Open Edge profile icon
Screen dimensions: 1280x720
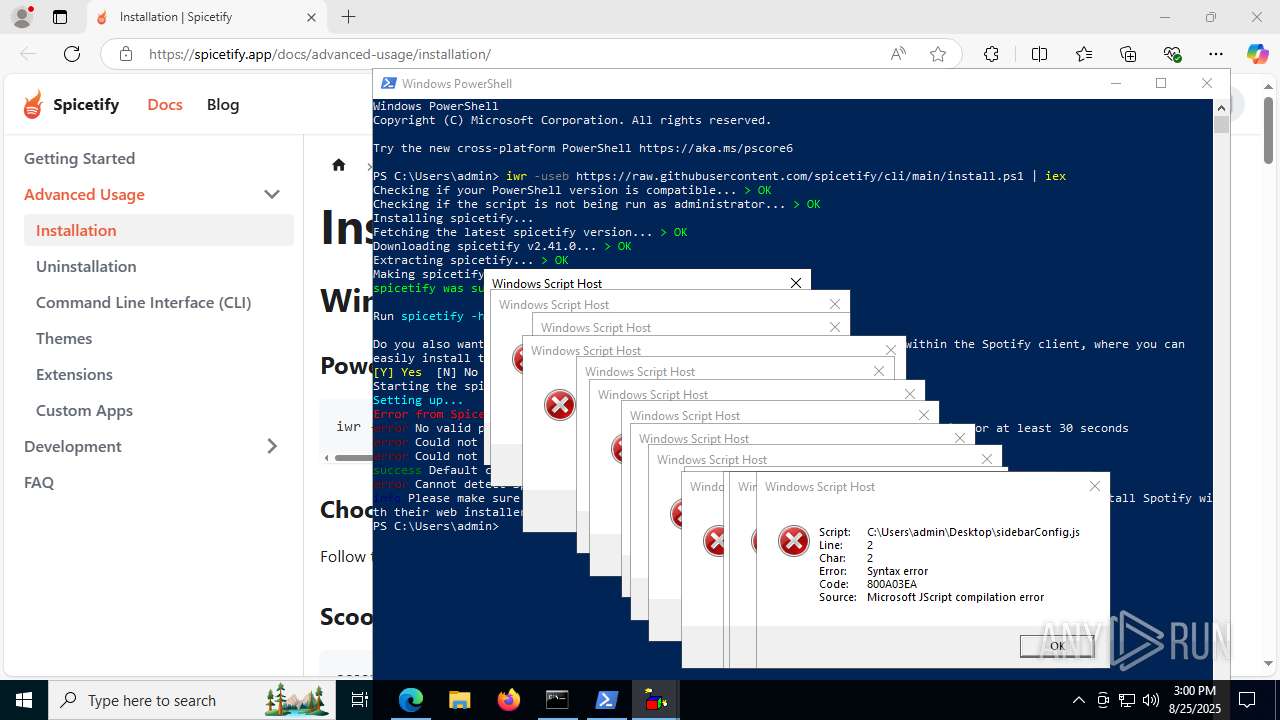[x=21, y=17]
